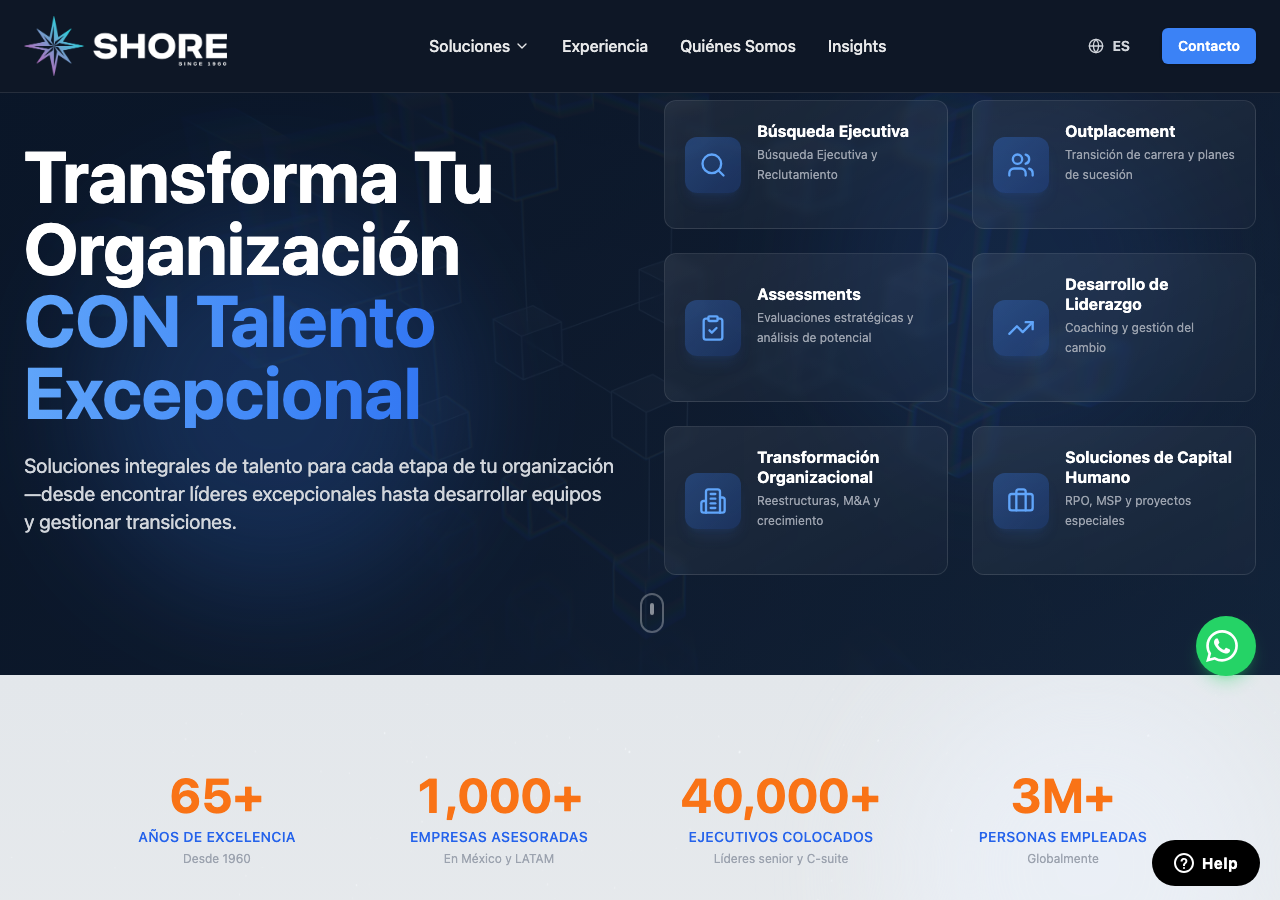Open the Outplacement card title
The image size is (1280, 900).
(x=1120, y=131)
